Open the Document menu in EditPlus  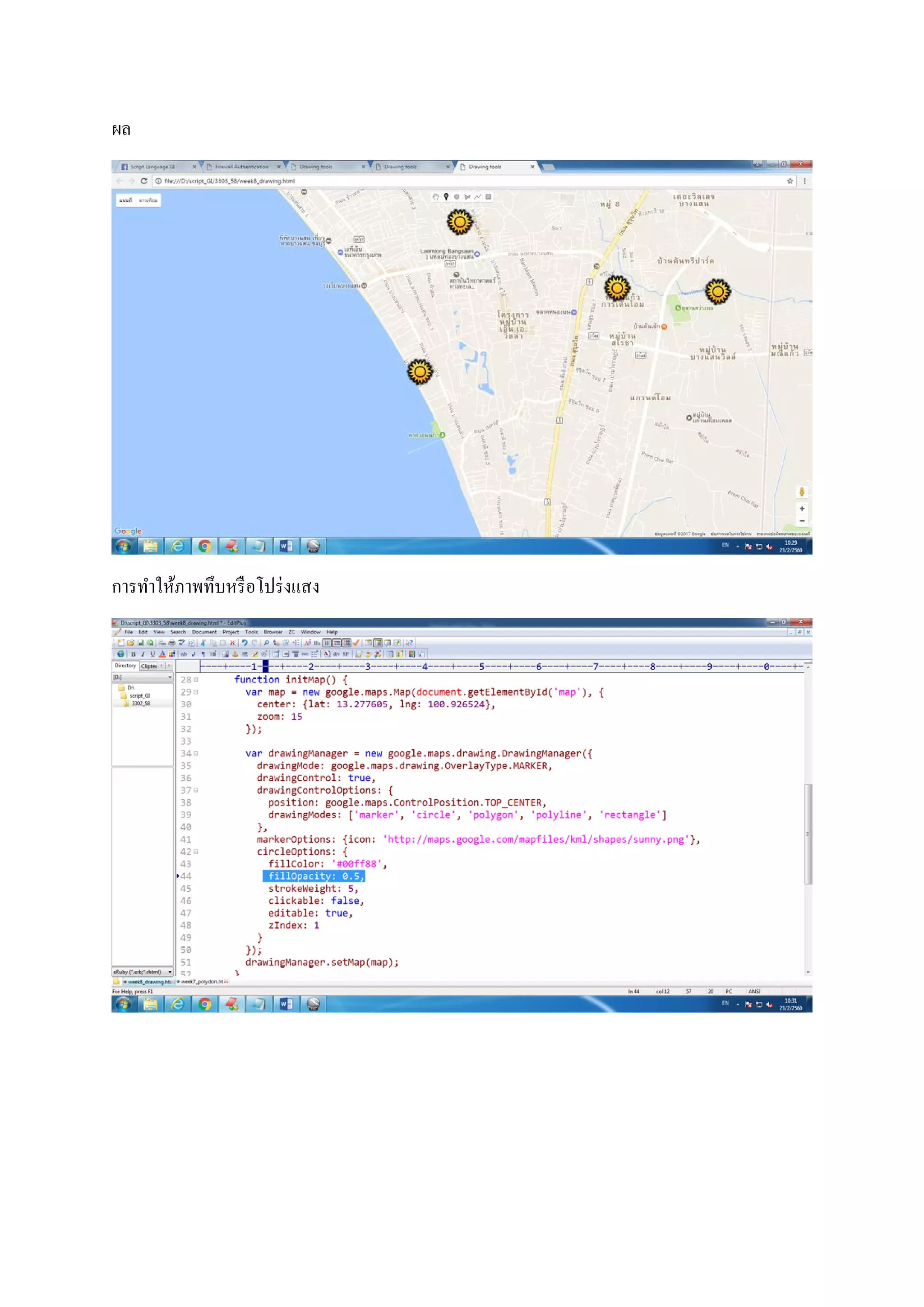click(x=203, y=632)
